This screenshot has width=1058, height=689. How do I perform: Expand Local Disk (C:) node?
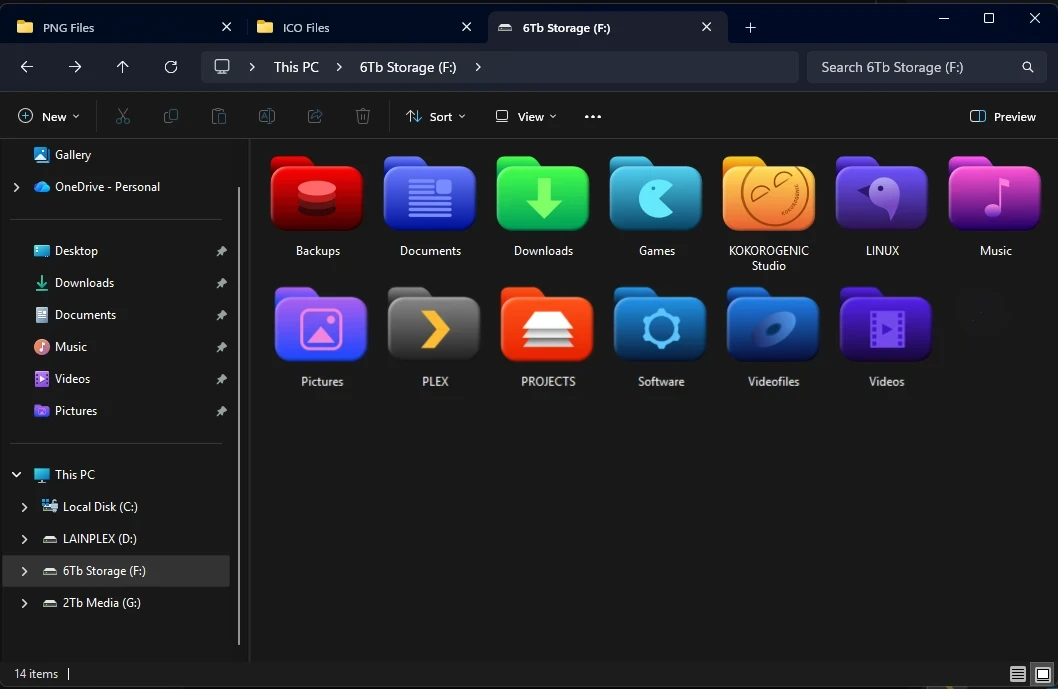(24, 507)
